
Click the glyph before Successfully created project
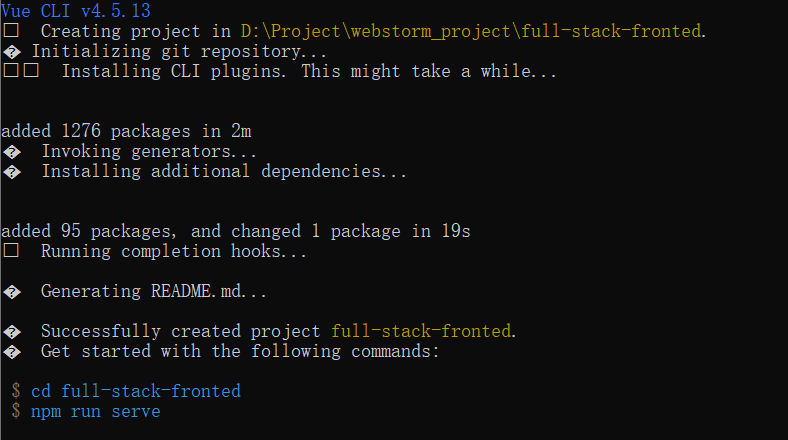click(12, 331)
